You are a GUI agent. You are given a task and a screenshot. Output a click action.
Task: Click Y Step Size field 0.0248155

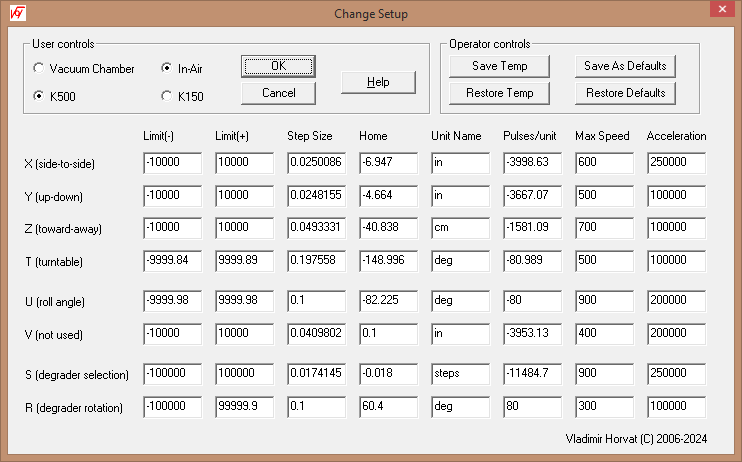pyautogui.click(x=317, y=196)
